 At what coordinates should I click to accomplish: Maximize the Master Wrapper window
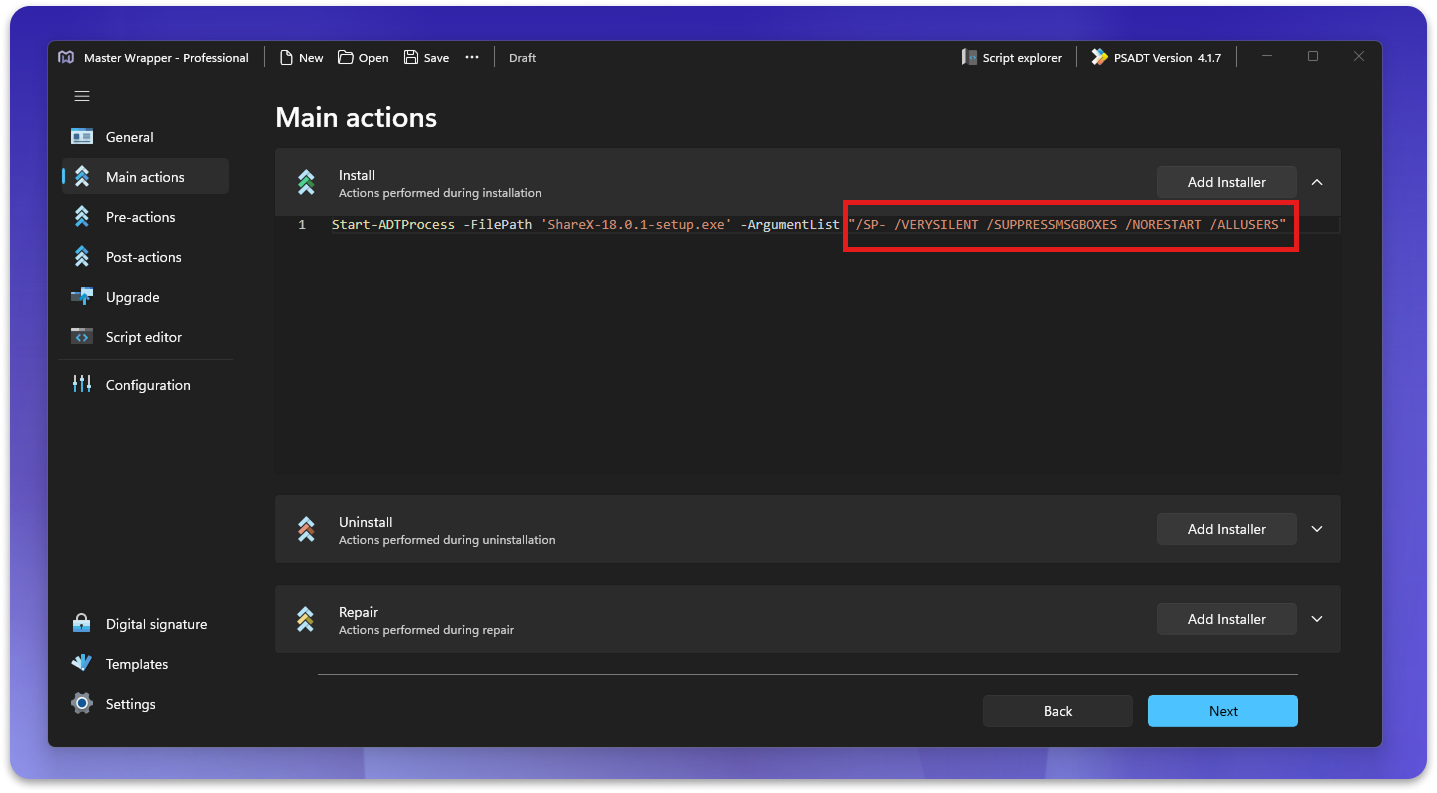[1313, 57]
